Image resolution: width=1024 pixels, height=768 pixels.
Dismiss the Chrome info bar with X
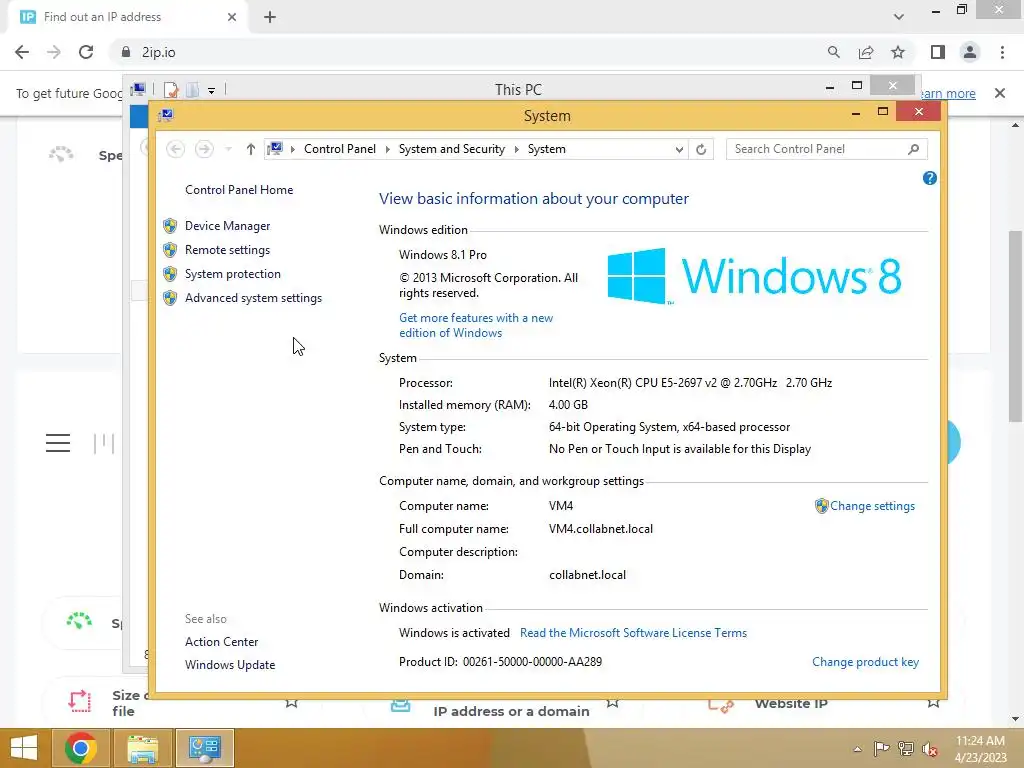(1000, 93)
